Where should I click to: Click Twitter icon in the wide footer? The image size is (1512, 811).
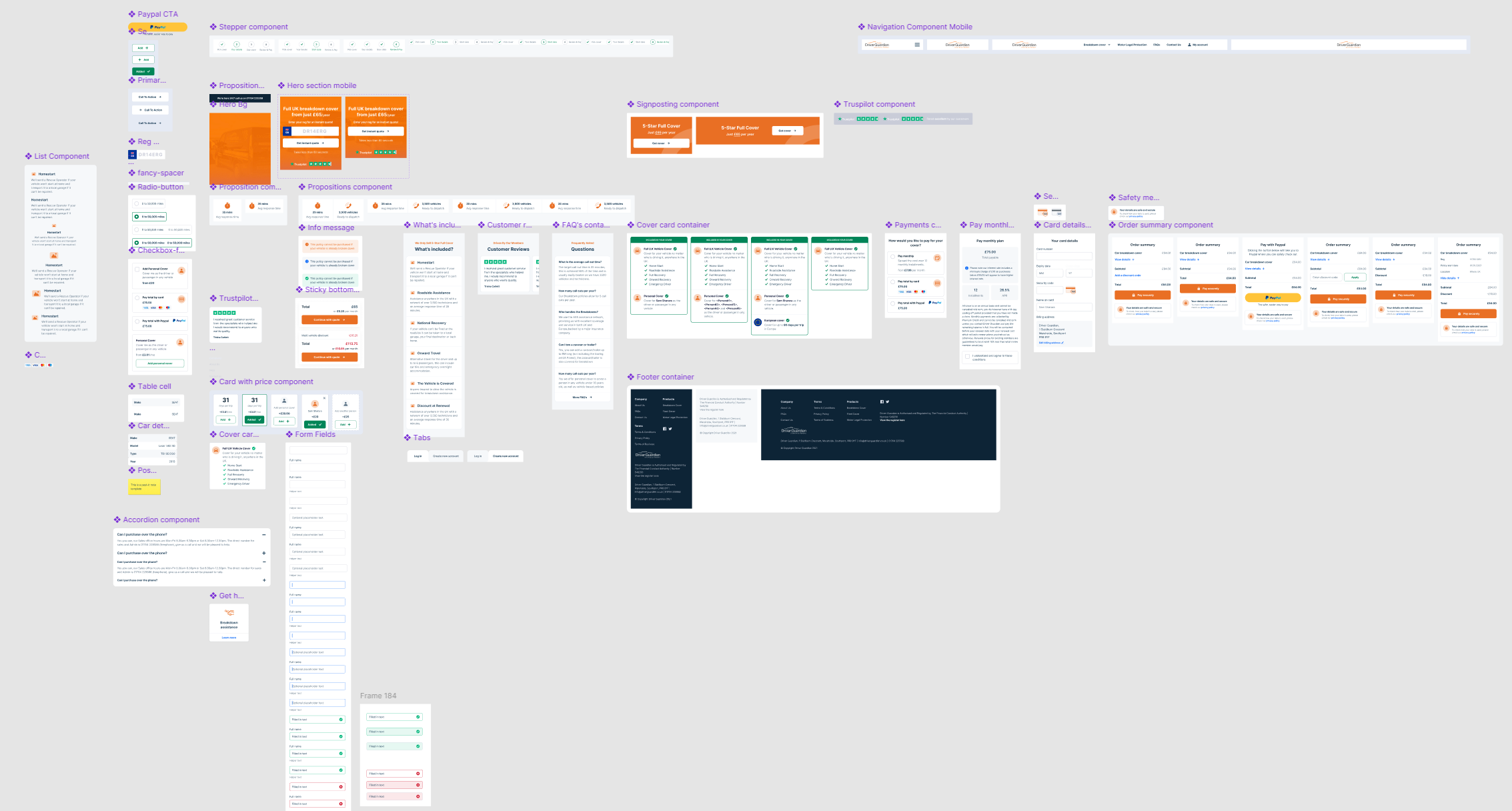(x=887, y=401)
